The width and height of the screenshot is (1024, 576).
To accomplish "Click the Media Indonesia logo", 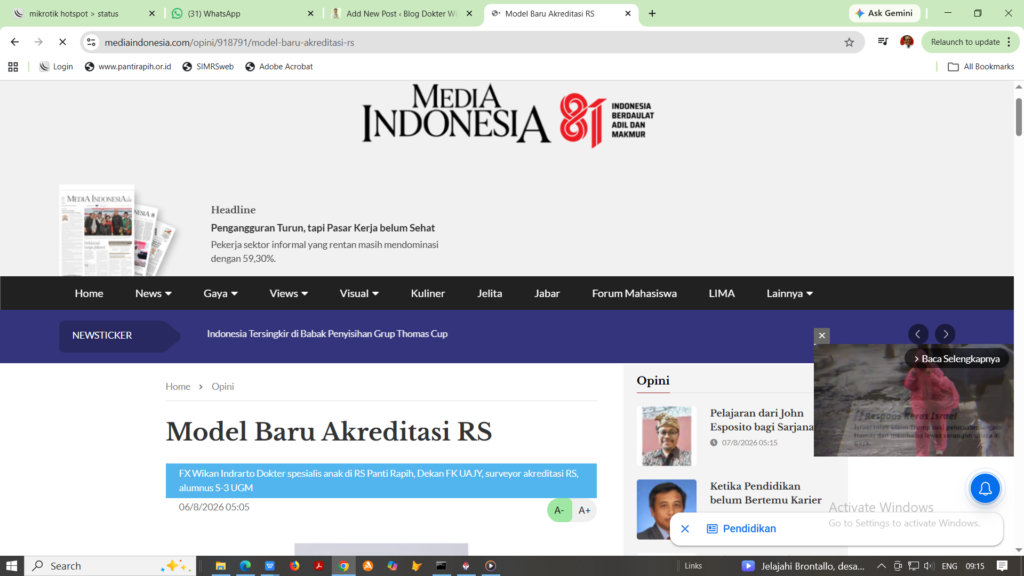I will pyautogui.click(x=508, y=115).
